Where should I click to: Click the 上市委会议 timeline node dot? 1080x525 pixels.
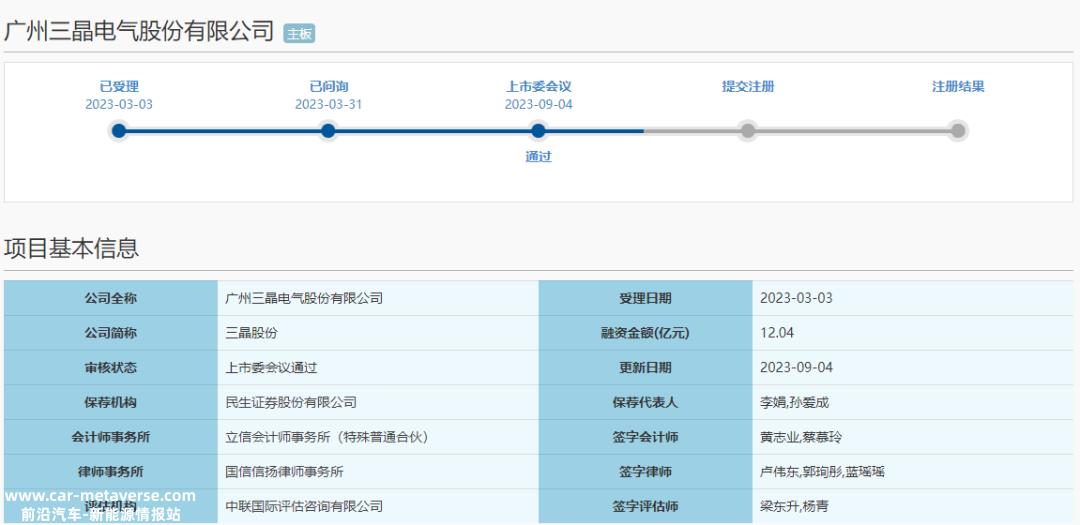(539, 131)
